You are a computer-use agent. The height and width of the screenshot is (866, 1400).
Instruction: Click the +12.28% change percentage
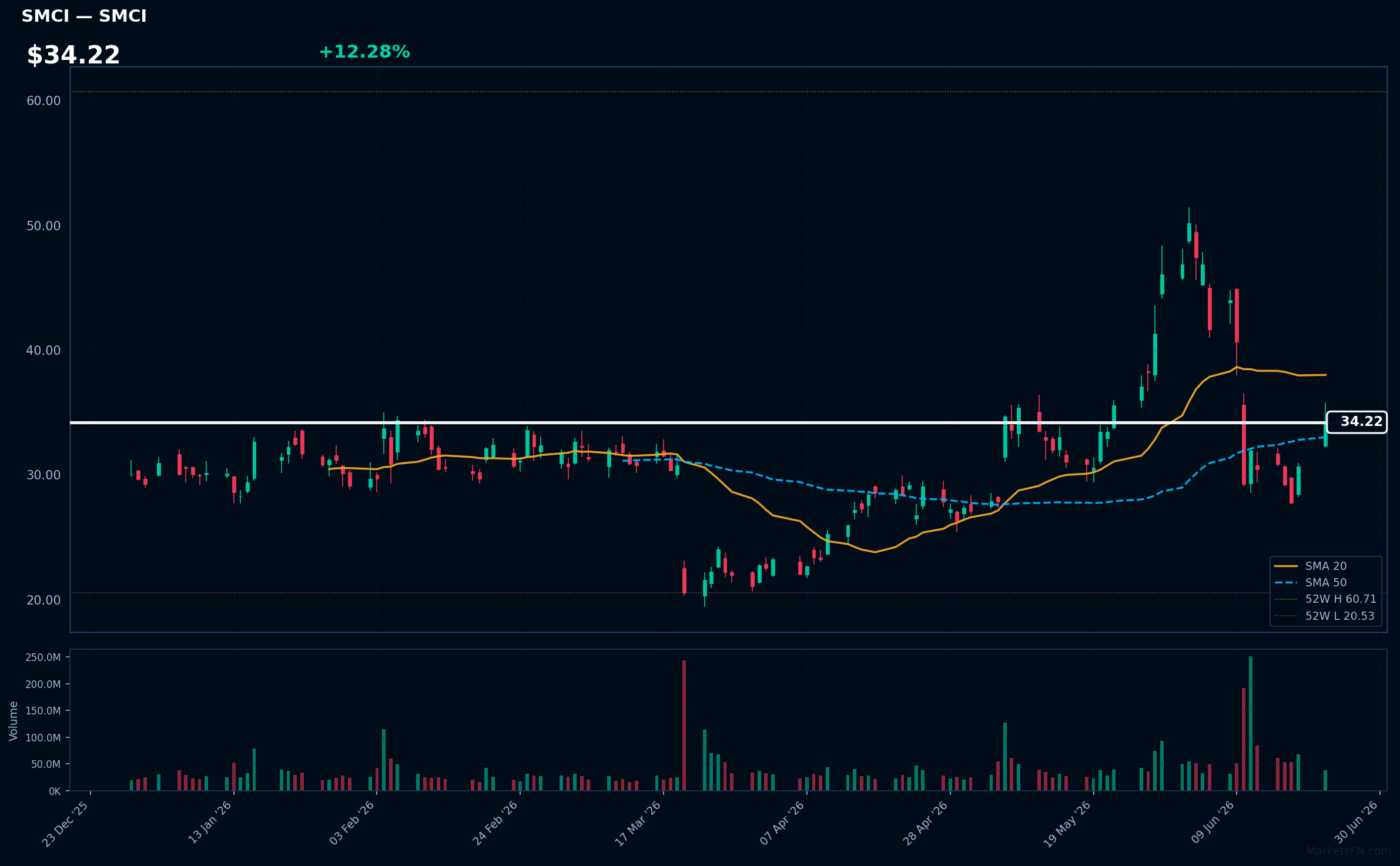[x=364, y=52]
